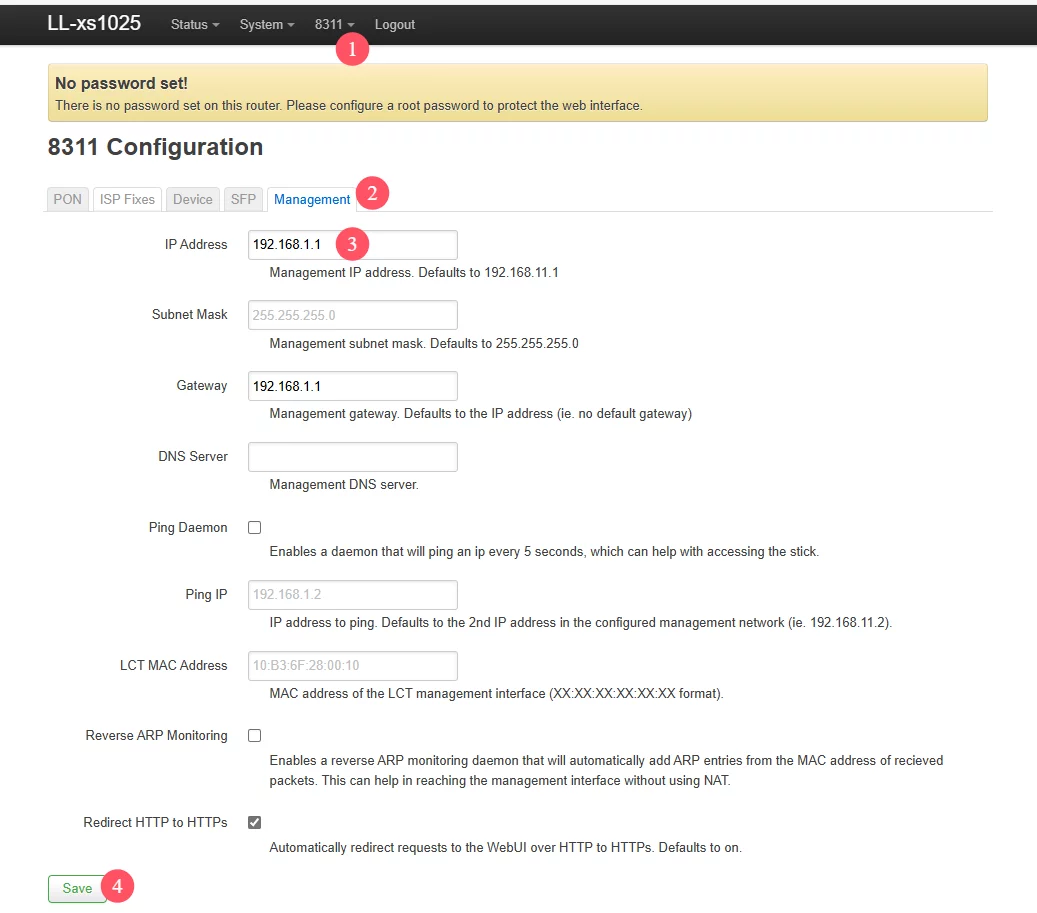This screenshot has height=913, width=1037.
Task: Click the LL-xs1025 brand title
Action: pyautogui.click(x=94, y=23)
